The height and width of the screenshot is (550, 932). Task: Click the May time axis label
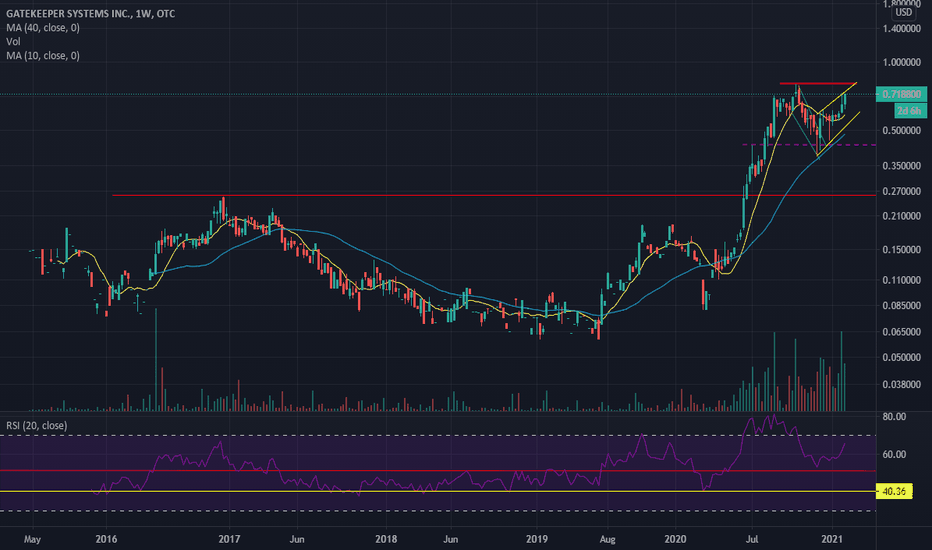click(32, 539)
